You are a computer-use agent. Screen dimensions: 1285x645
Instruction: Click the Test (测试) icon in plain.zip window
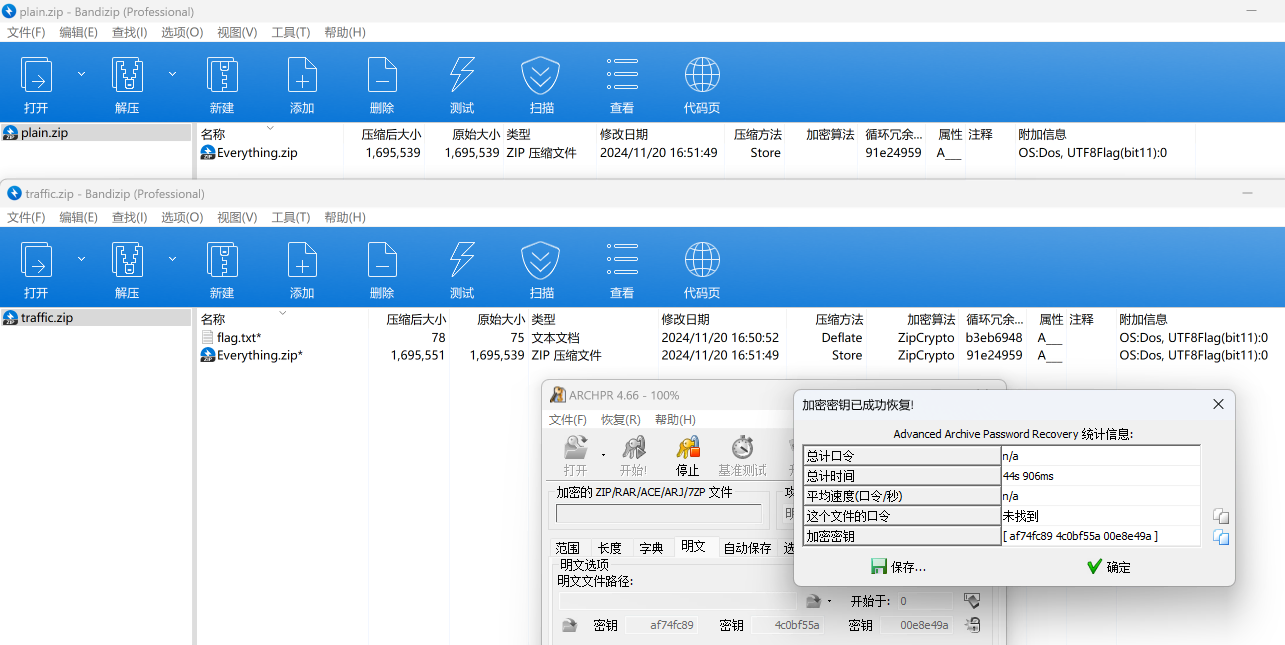(461, 84)
